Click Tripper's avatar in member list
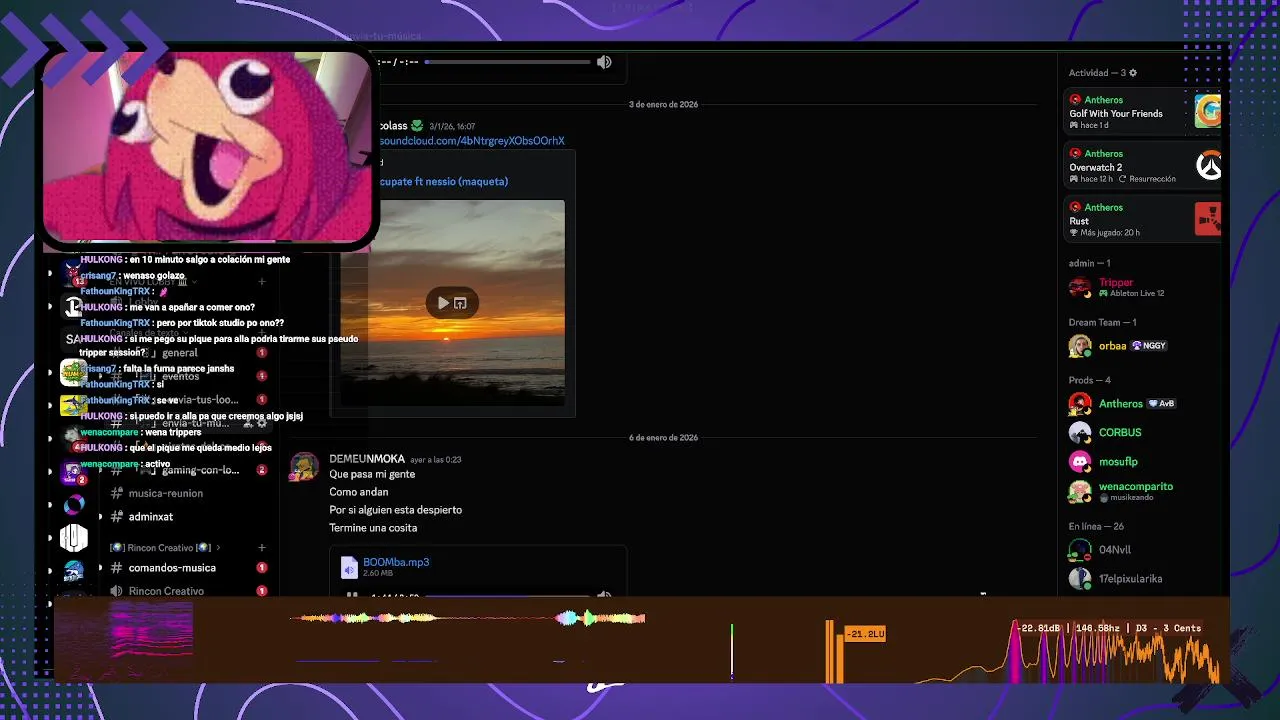Viewport: 1280px width, 720px height. coord(1079,288)
